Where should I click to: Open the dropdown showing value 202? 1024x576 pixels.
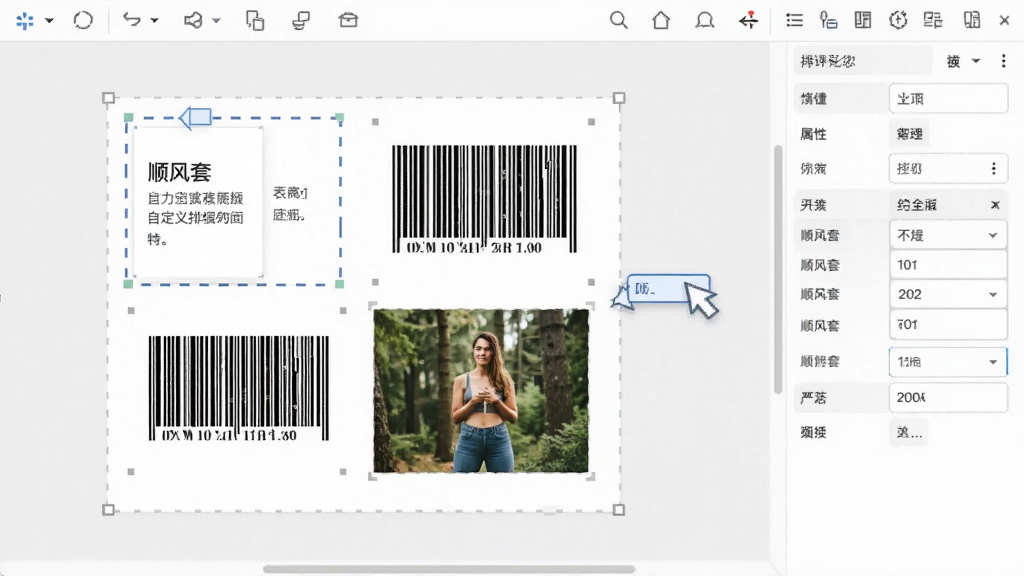click(948, 295)
